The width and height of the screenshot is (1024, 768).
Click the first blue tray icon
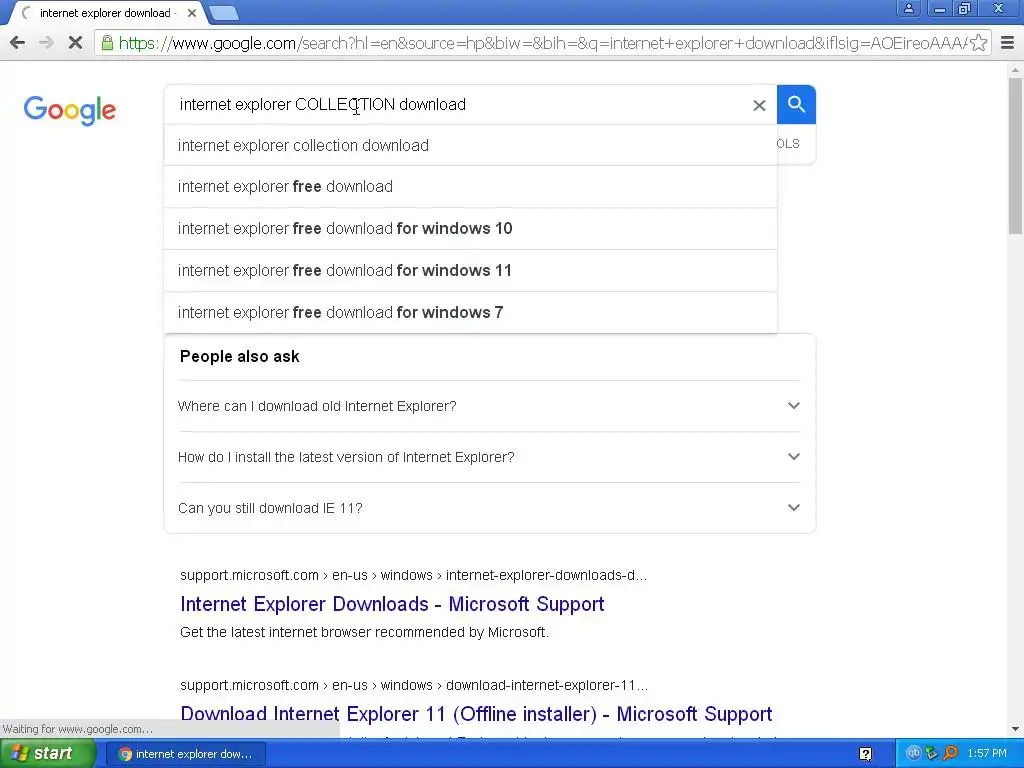913,753
